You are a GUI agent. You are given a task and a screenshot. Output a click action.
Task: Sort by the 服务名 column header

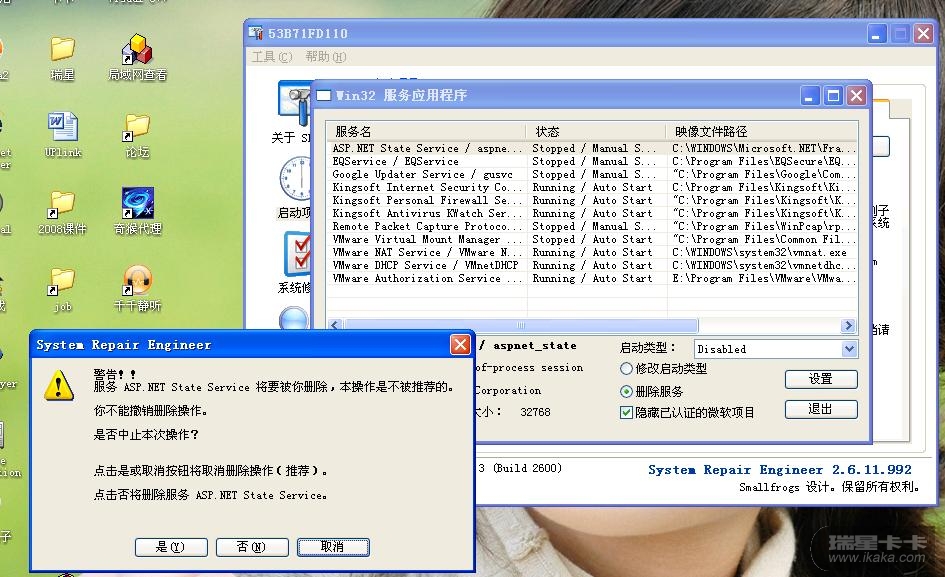(x=427, y=131)
